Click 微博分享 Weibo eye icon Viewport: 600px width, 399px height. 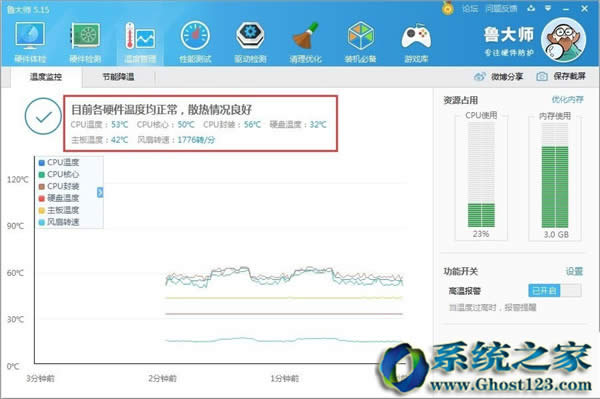coord(479,77)
